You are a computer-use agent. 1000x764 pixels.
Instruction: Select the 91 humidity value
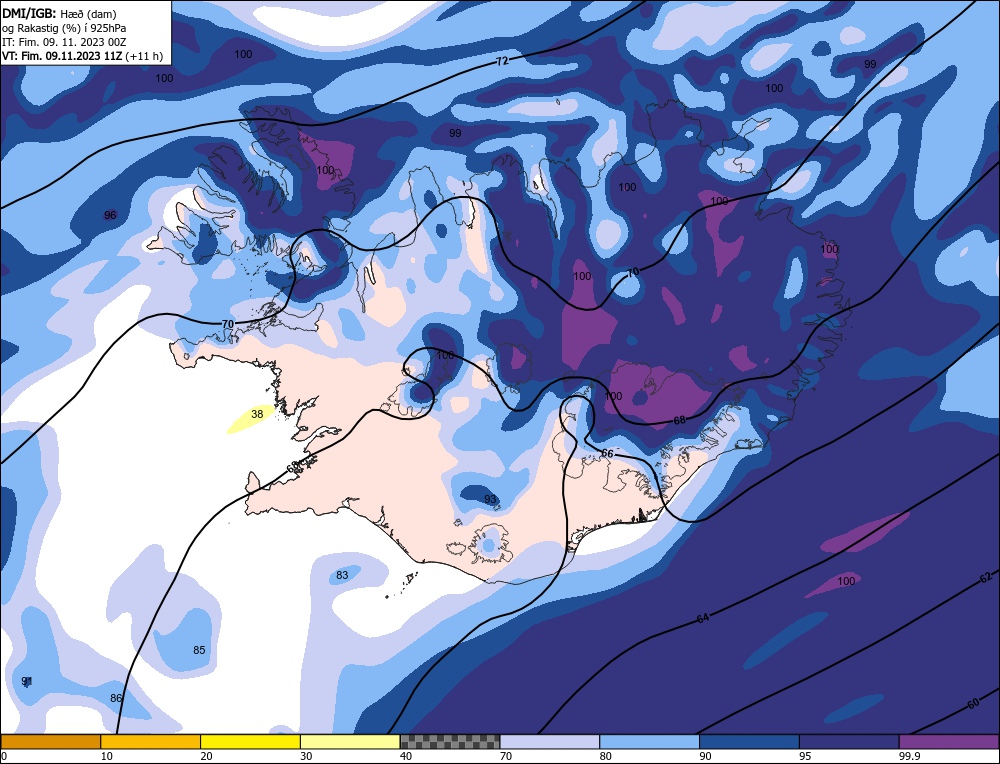[27, 681]
